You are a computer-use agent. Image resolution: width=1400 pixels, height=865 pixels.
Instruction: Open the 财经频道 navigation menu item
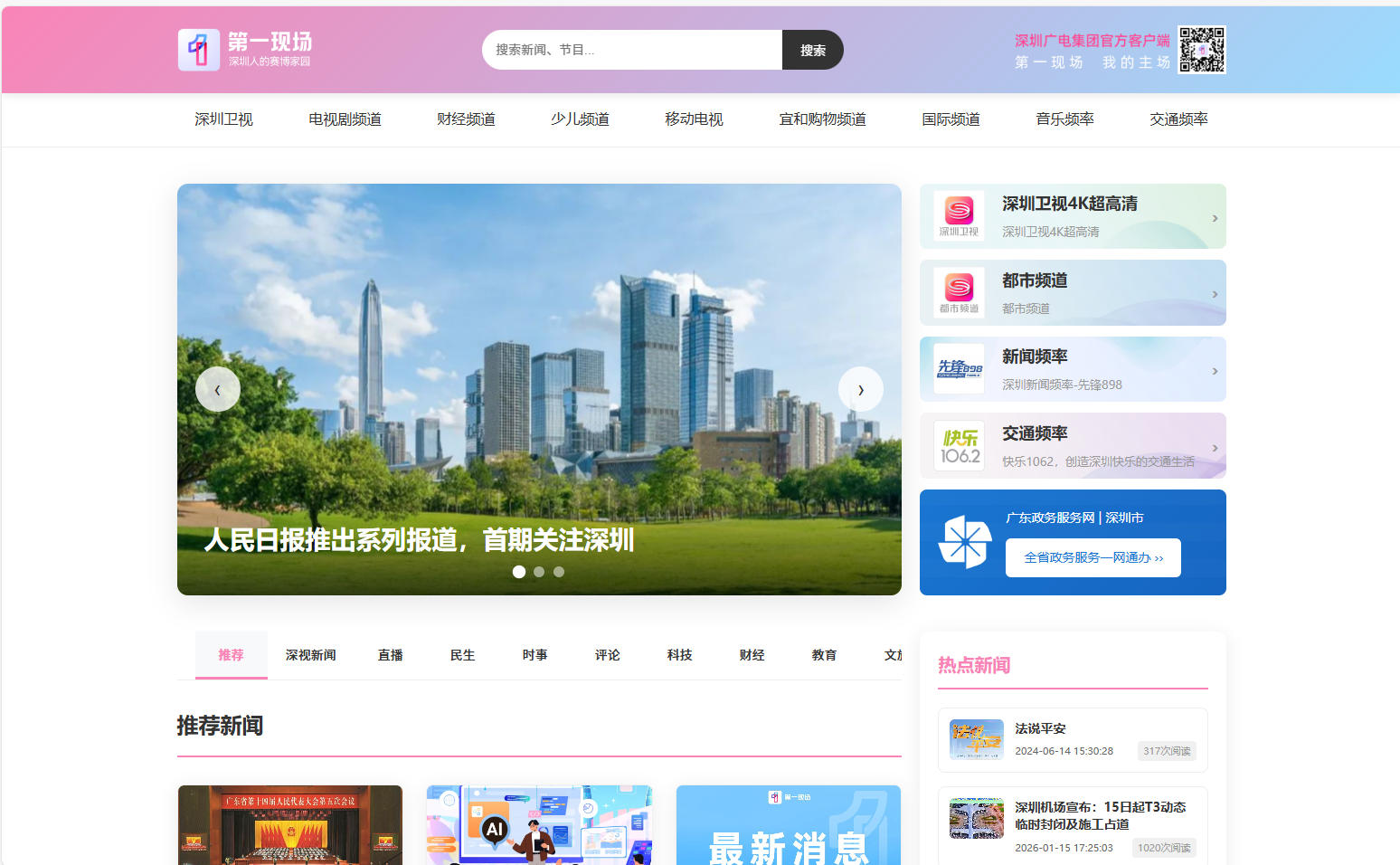coord(465,119)
